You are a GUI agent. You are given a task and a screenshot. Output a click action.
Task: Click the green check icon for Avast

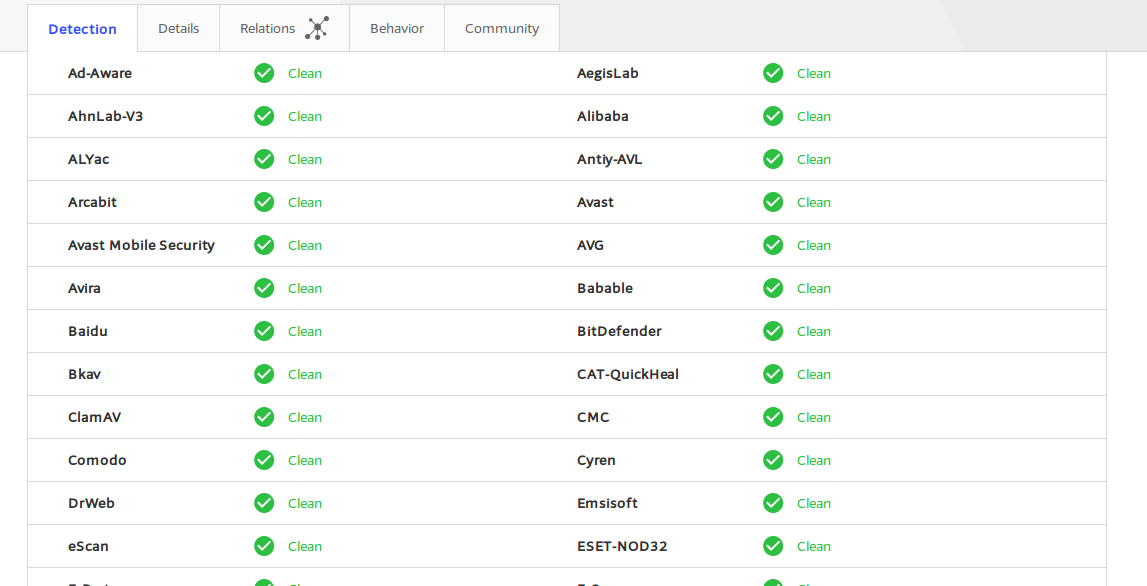pos(773,202)
